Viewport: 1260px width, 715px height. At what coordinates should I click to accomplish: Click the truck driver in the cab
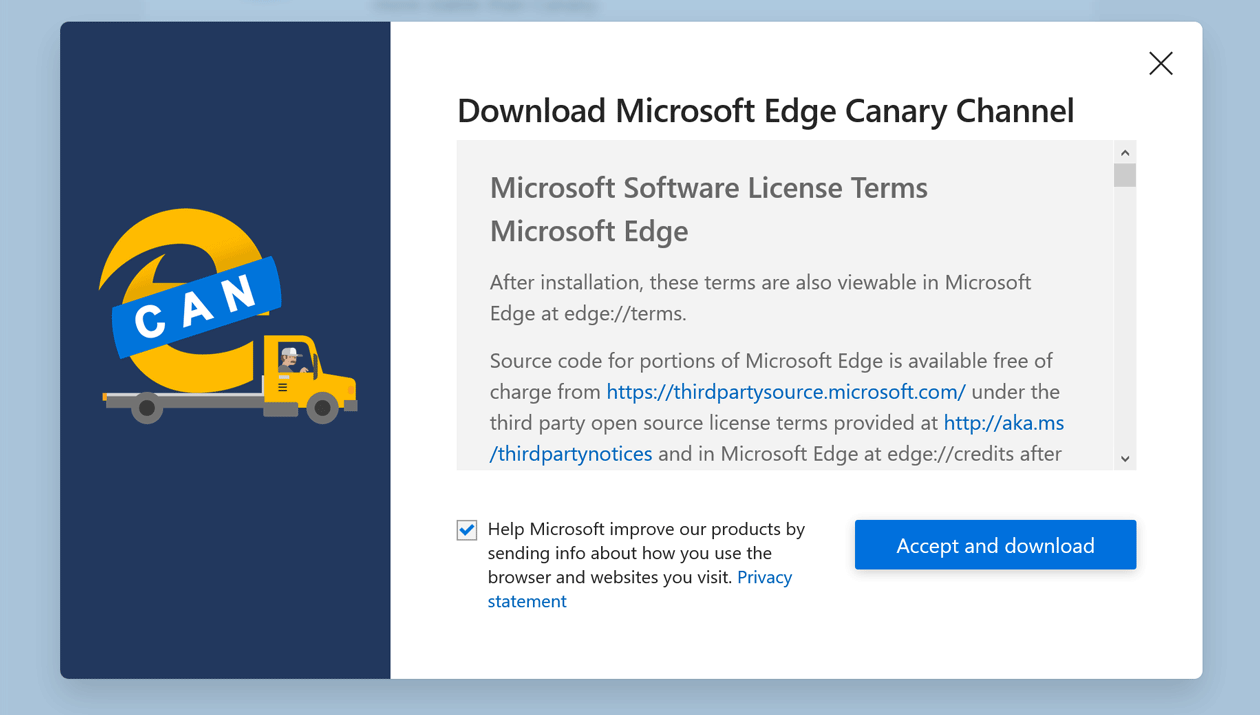click(291, 358)
